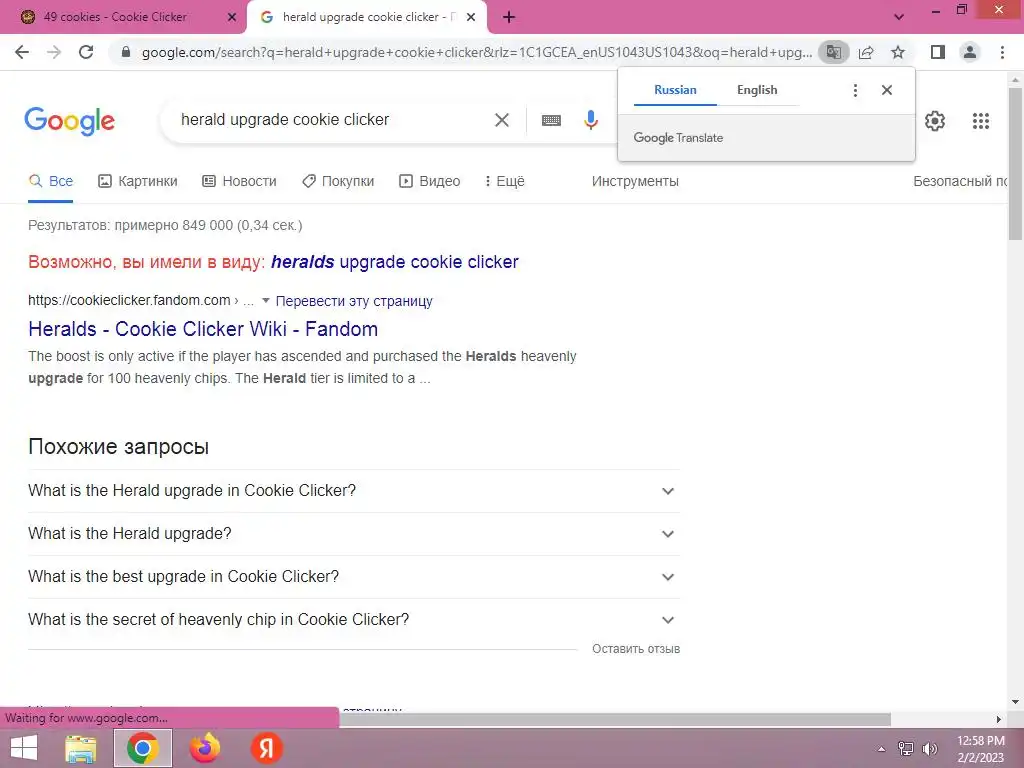Screen dimensions: 1024x768
Task: Click the Google logo
Action: pos(69,121)
